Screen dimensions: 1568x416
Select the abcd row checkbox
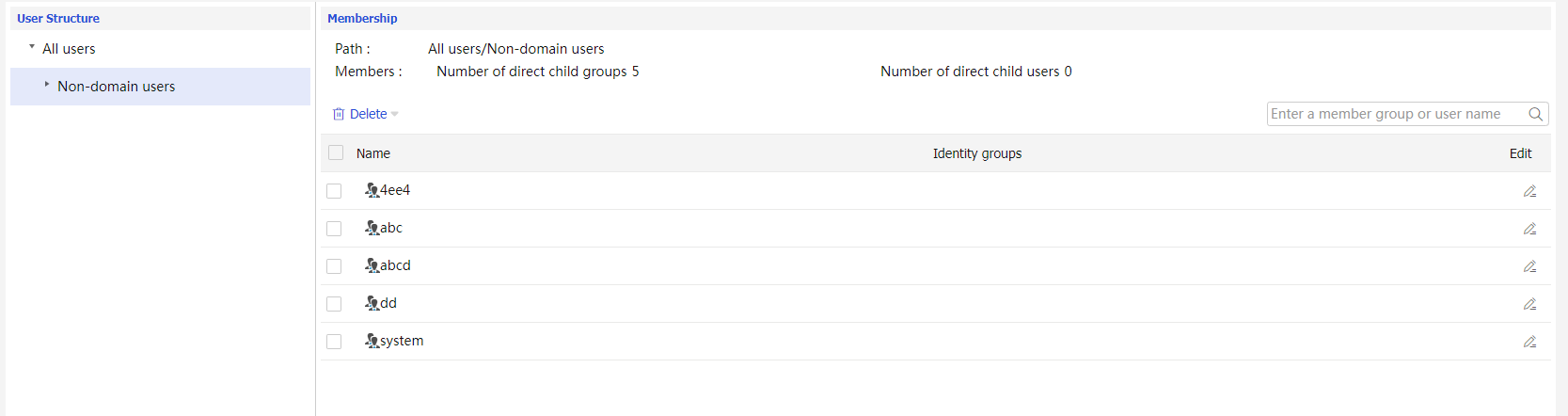pyautogui.click(x=334, y=266)
